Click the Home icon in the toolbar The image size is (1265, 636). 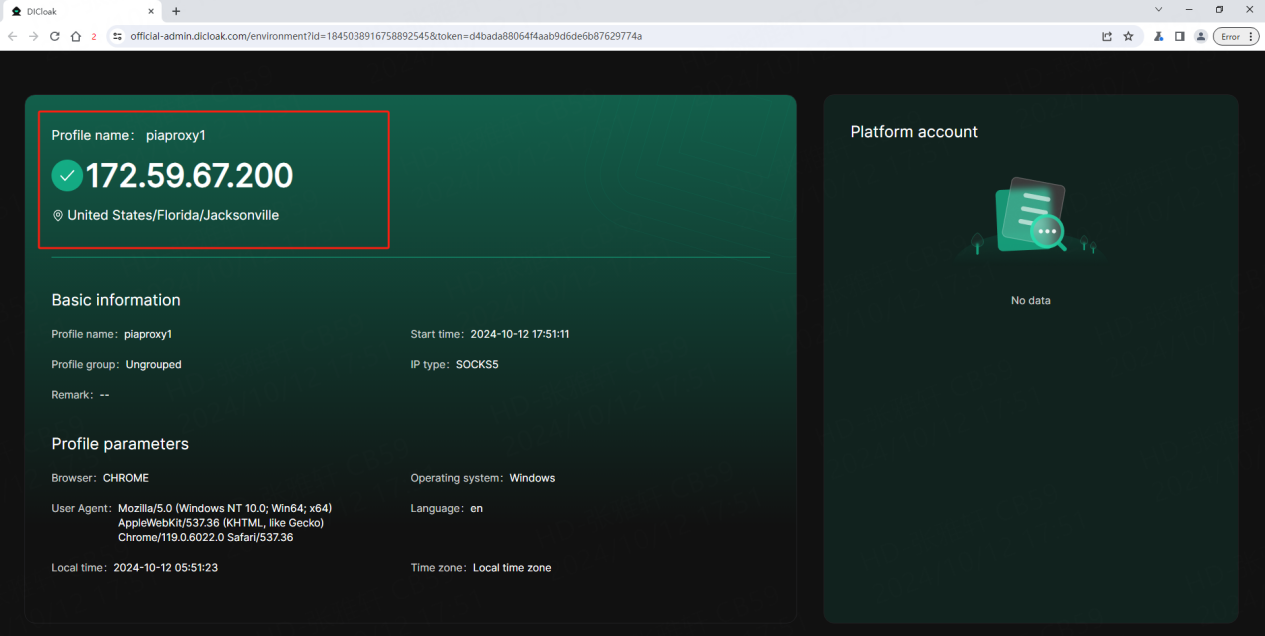75,36
